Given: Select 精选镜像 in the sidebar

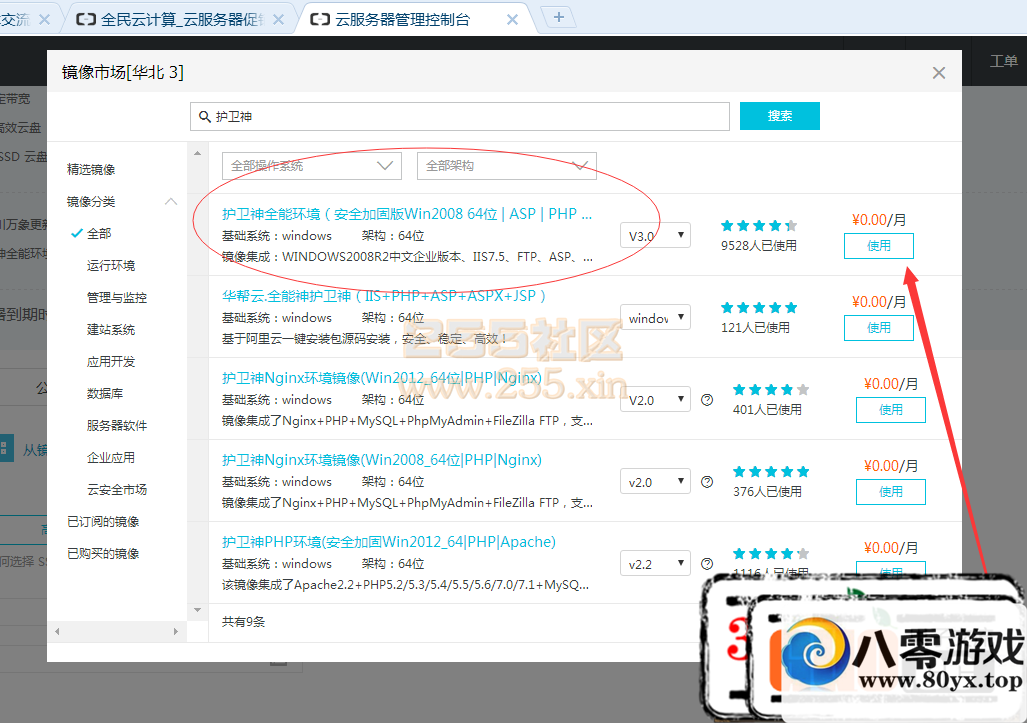Looking at the screenshot, I should (x=91, y=170).
